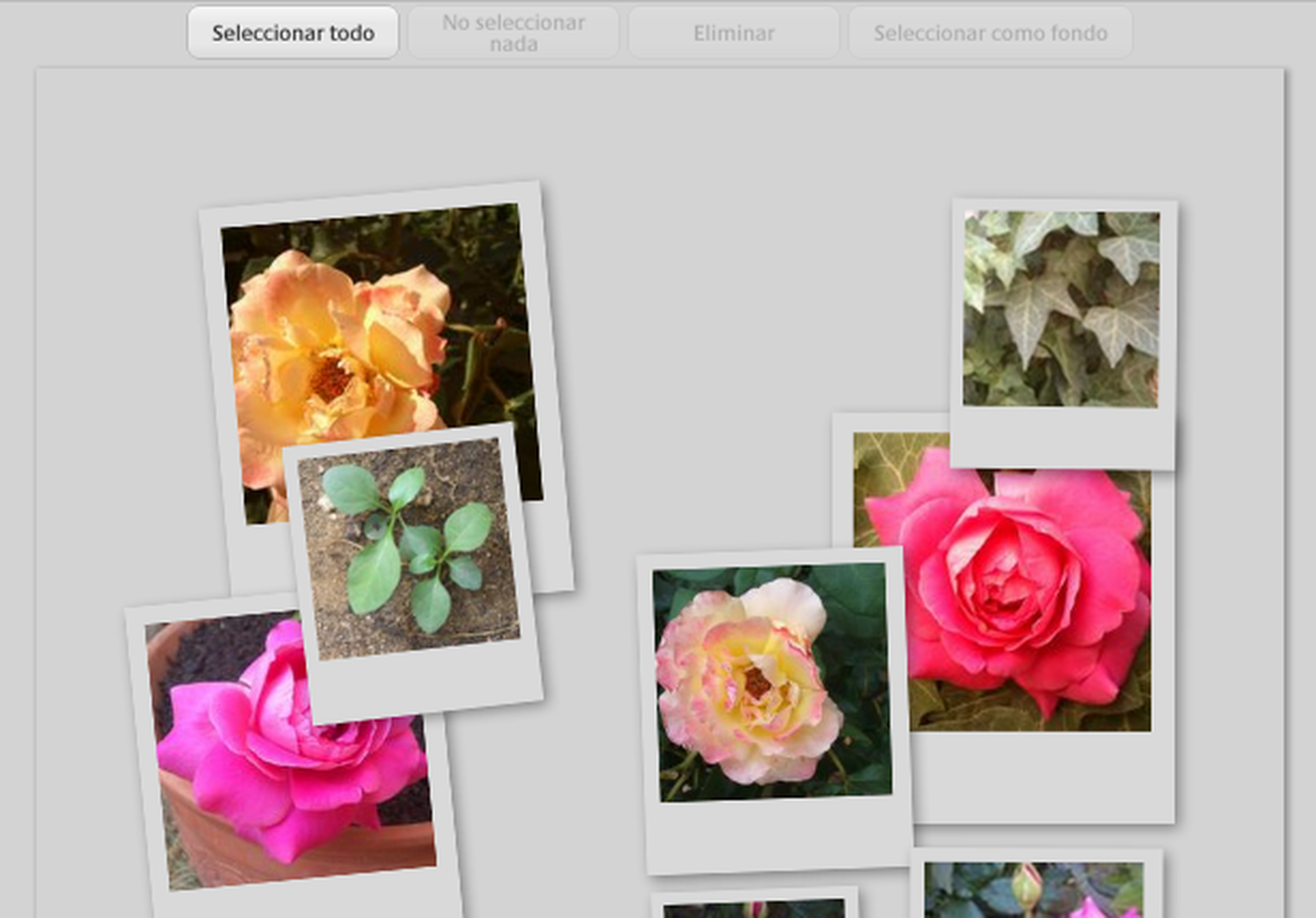
Task: Click the Seleccionar todo button
Action: (x=293, y=33)
